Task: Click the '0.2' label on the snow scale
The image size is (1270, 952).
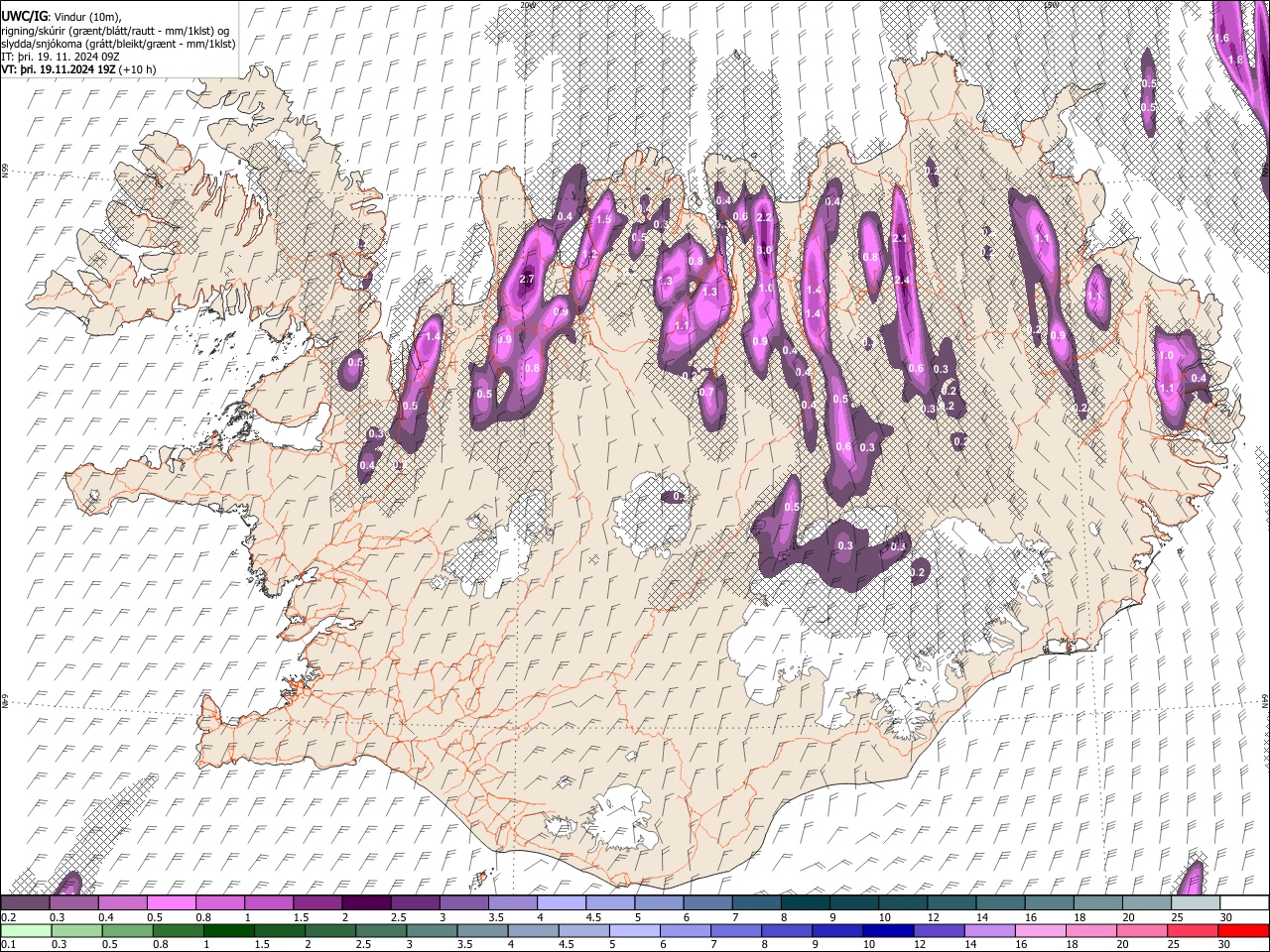Action: 8,917
